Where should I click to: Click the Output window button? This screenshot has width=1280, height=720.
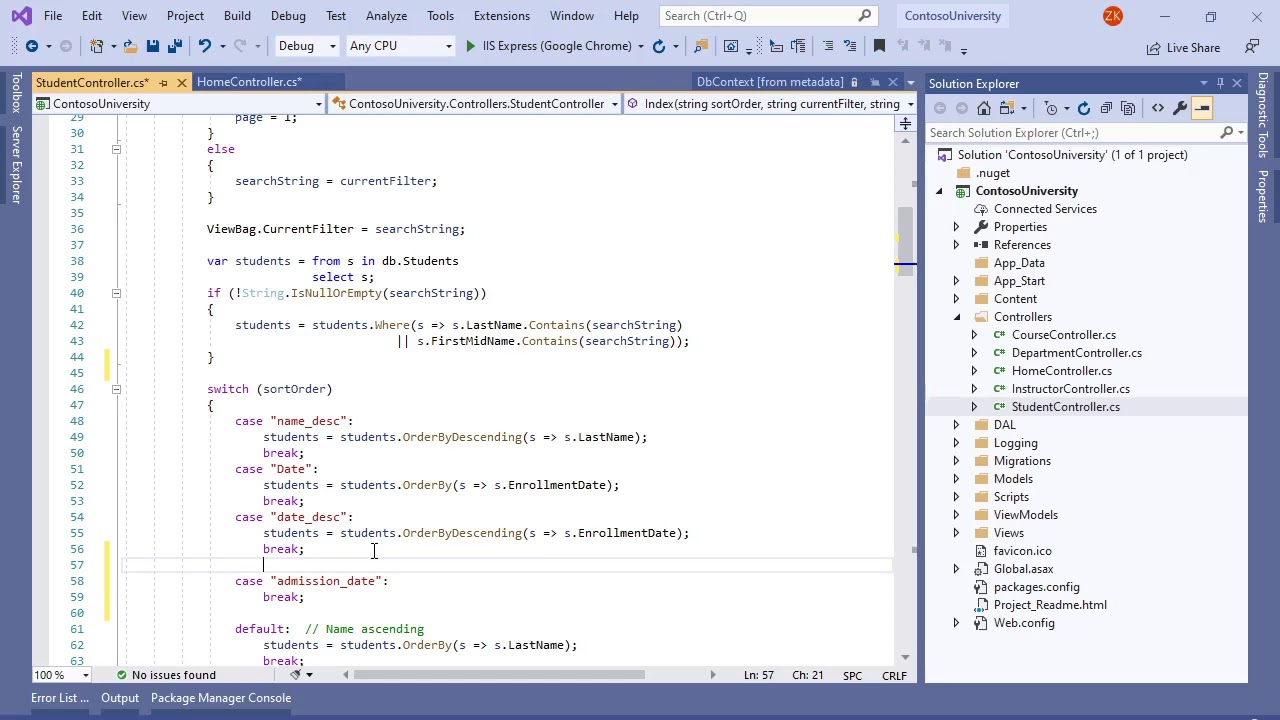(120, 698)
